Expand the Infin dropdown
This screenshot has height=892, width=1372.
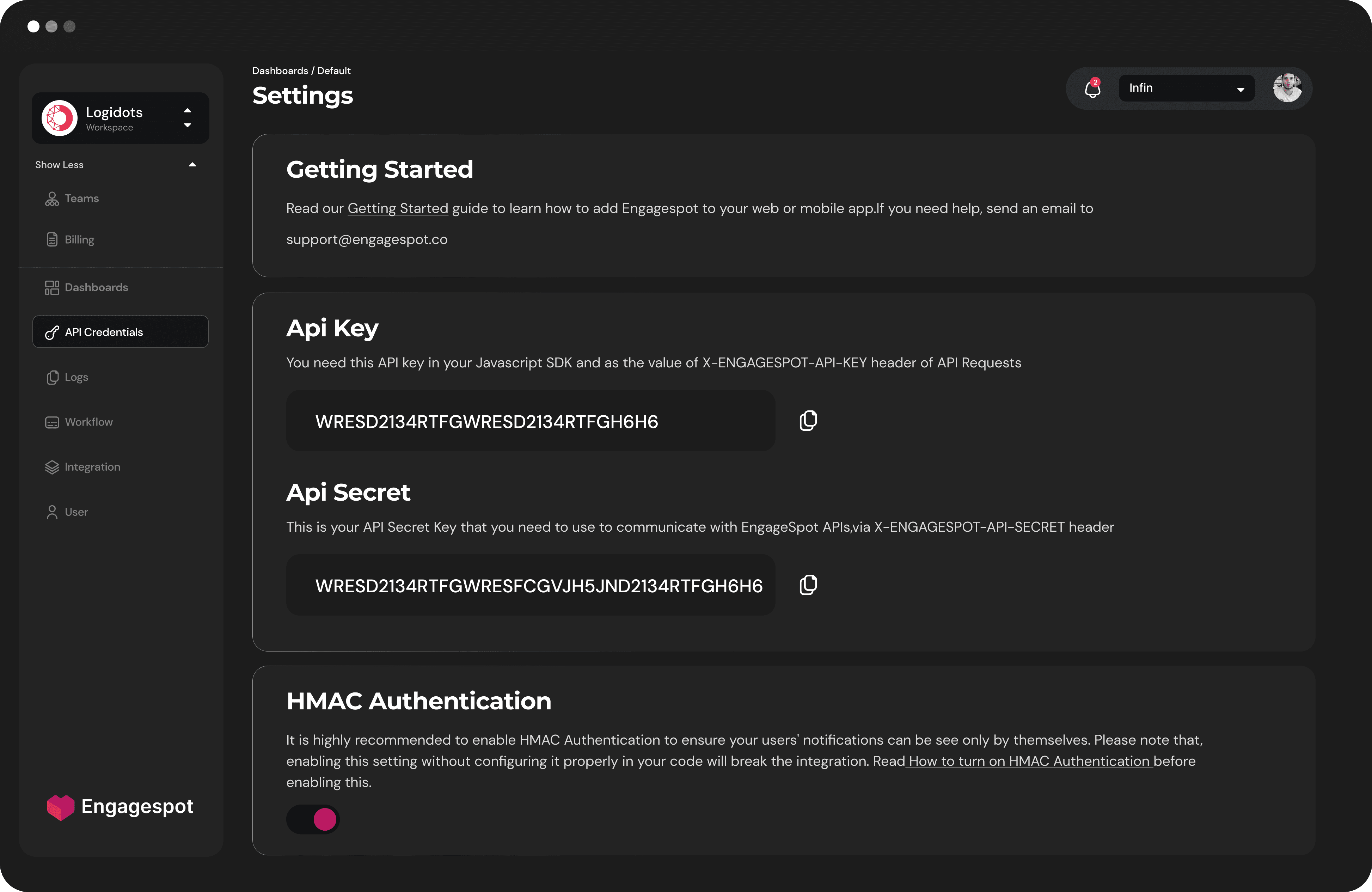[x=1186, y=88]
